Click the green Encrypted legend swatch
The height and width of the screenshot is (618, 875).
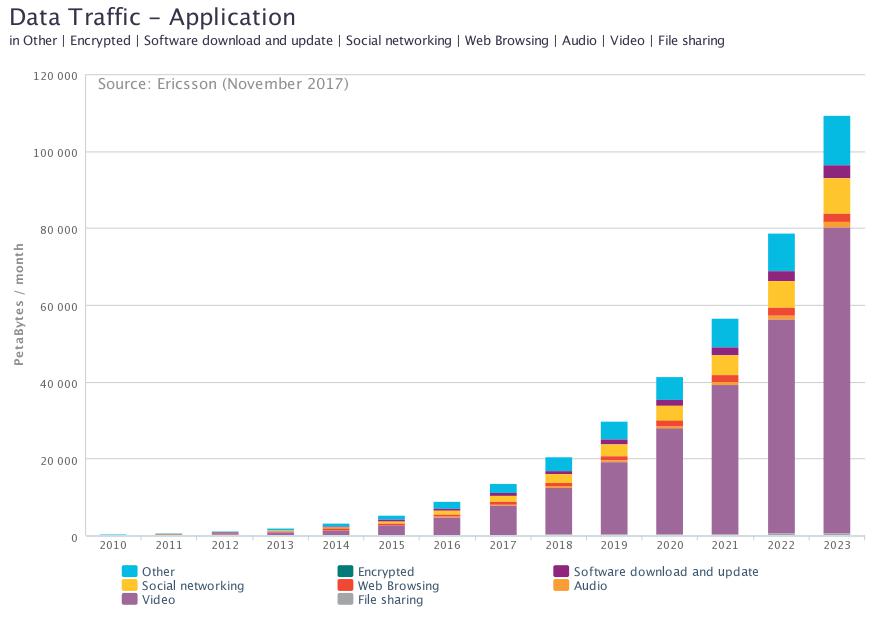(x=345, y=572)
